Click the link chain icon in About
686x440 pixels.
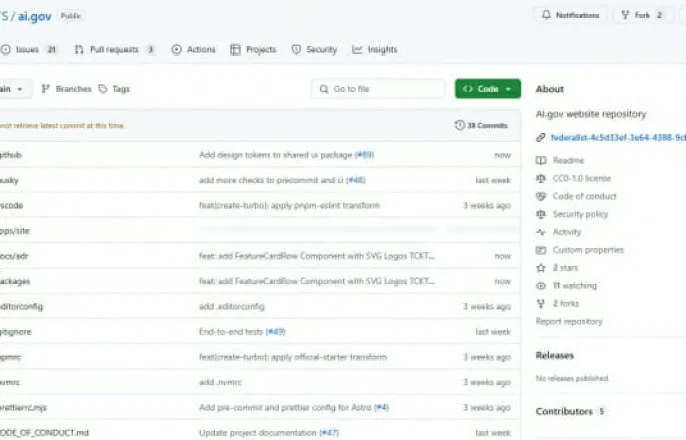[x=541, y=137]
